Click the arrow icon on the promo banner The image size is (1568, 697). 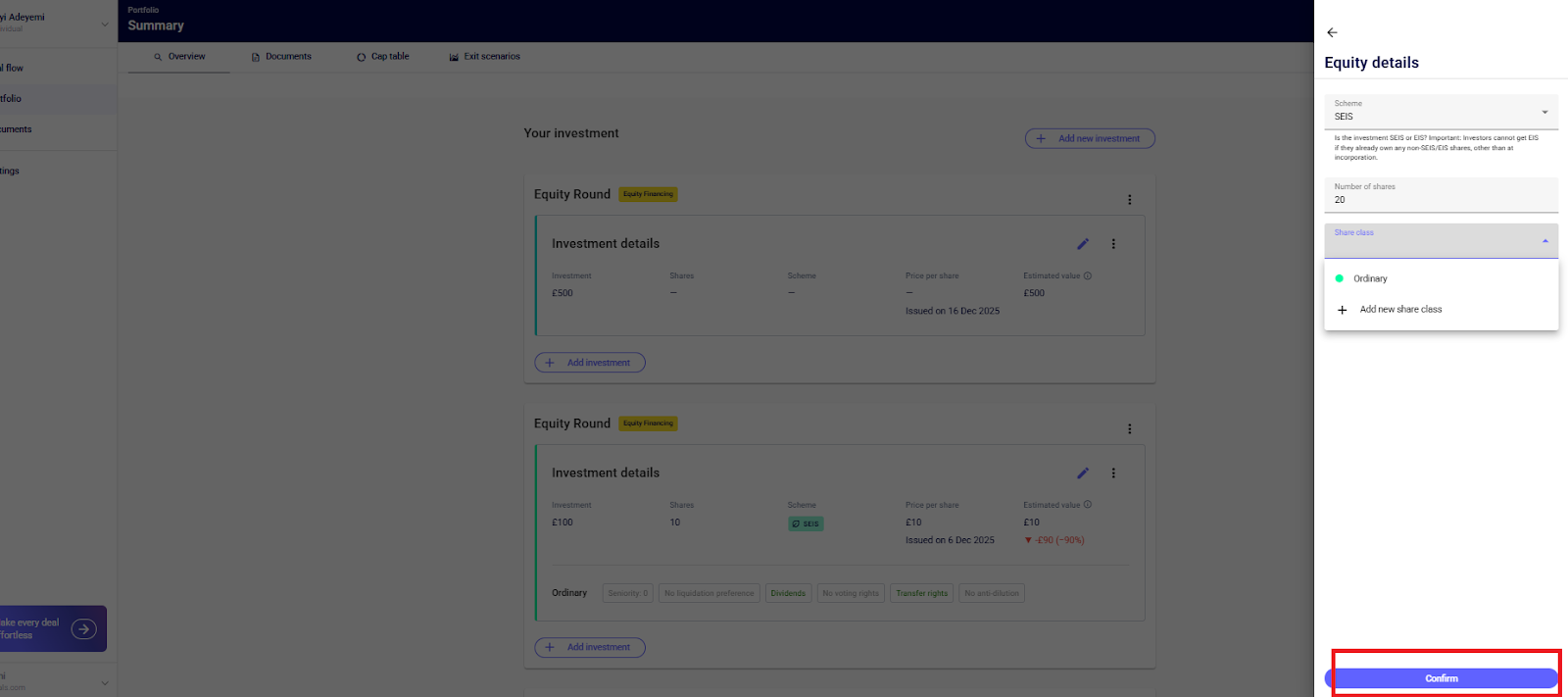point(84,629)
